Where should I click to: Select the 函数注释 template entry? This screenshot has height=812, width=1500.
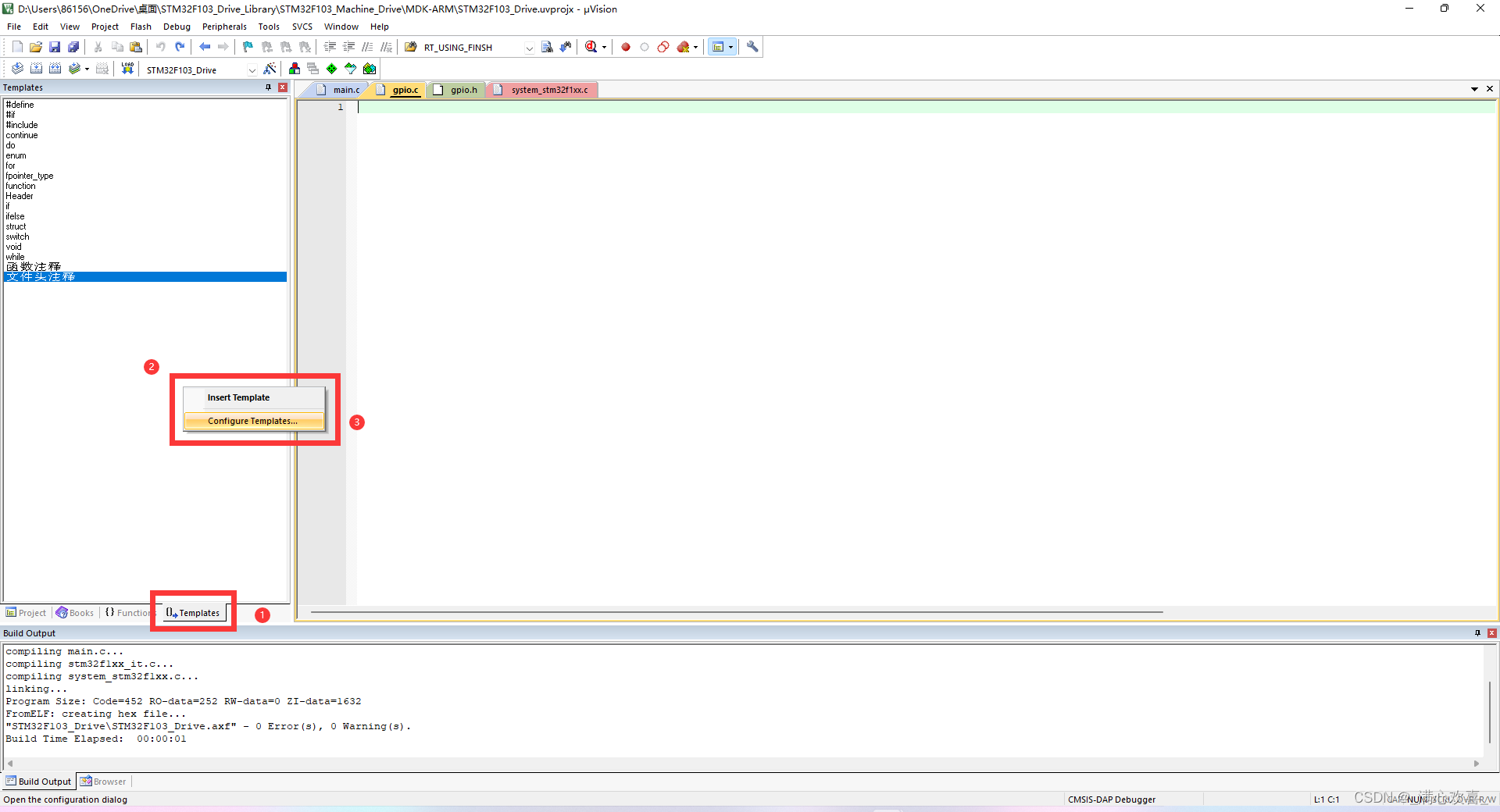click(146, 267)
